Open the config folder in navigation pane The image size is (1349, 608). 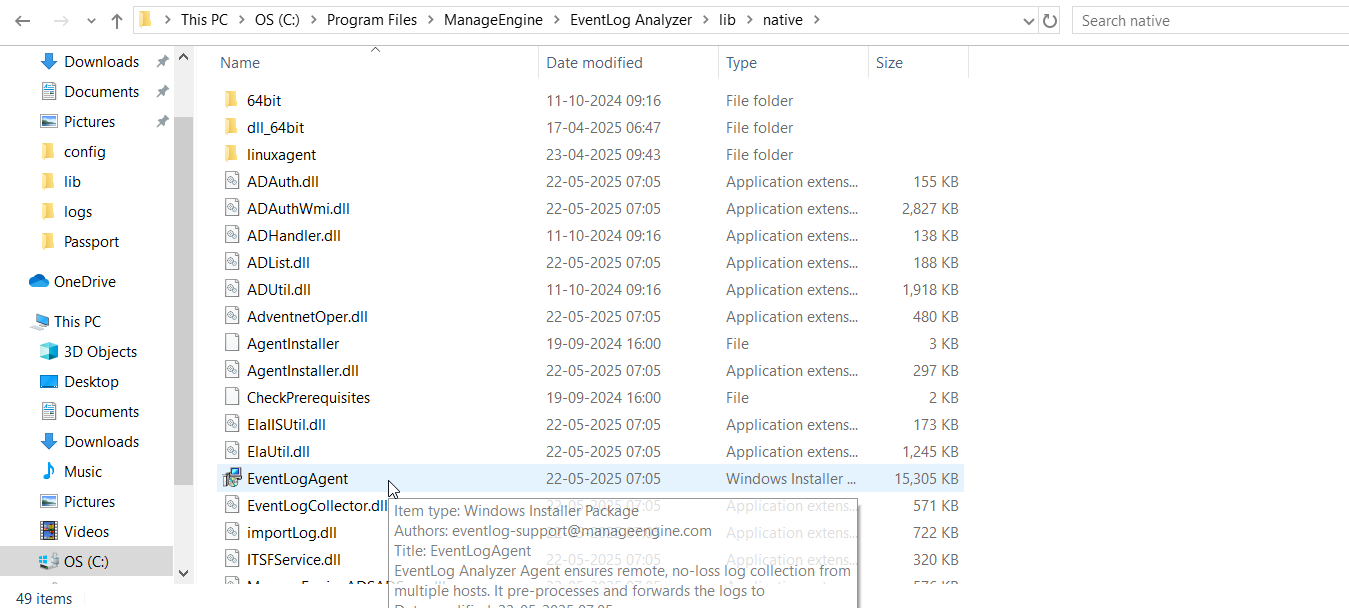pos(84,152)
